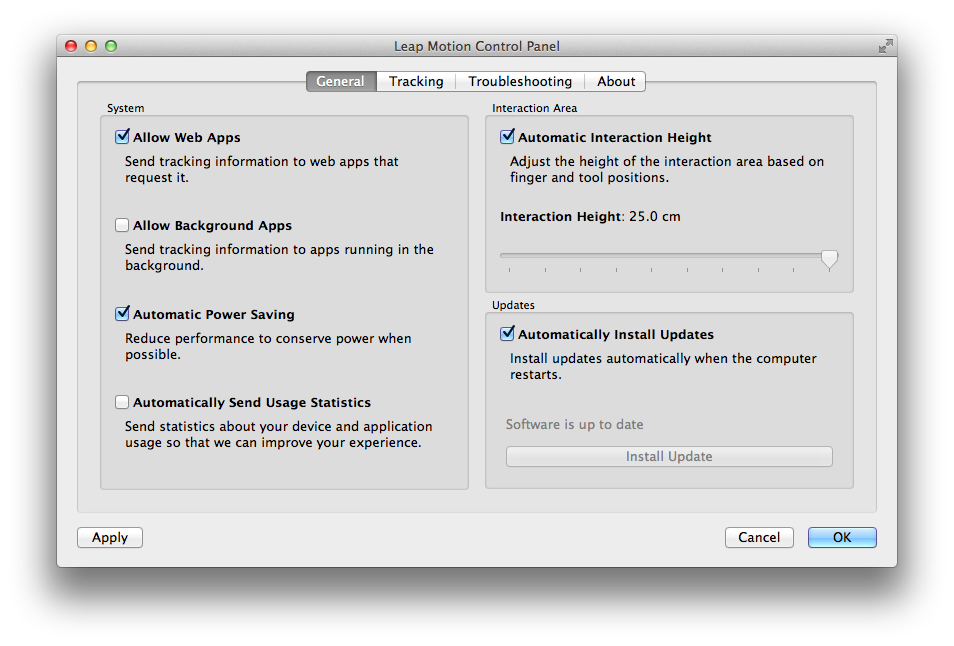Zoom the window with the green button
Image resolution: width=954 pixels, height=646 pixels.
[111, 46]
